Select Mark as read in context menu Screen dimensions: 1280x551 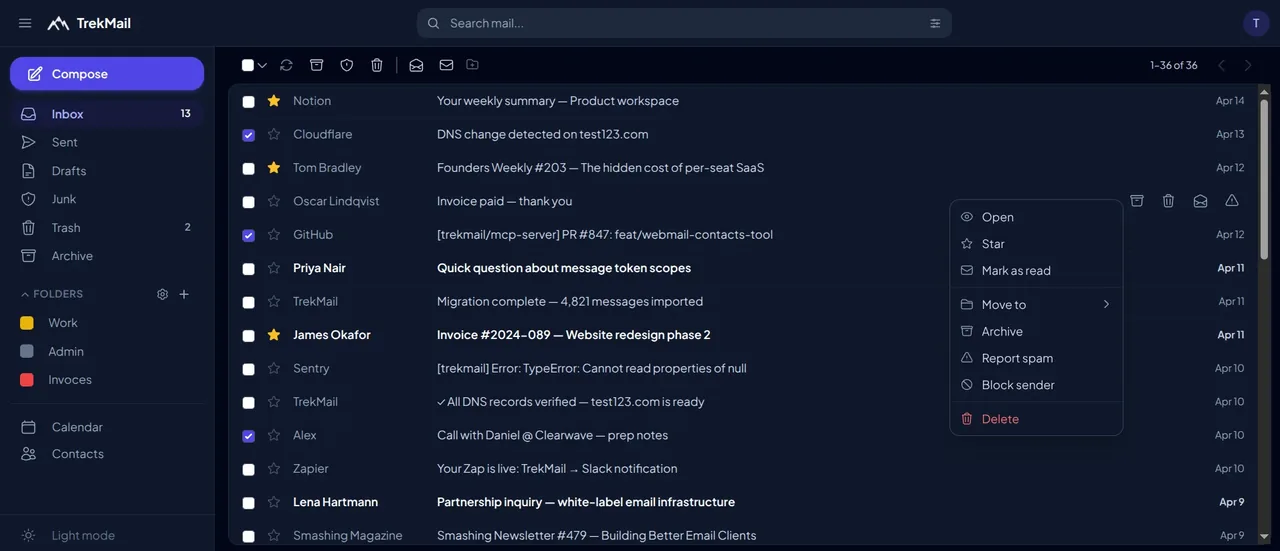[1036, 271]
